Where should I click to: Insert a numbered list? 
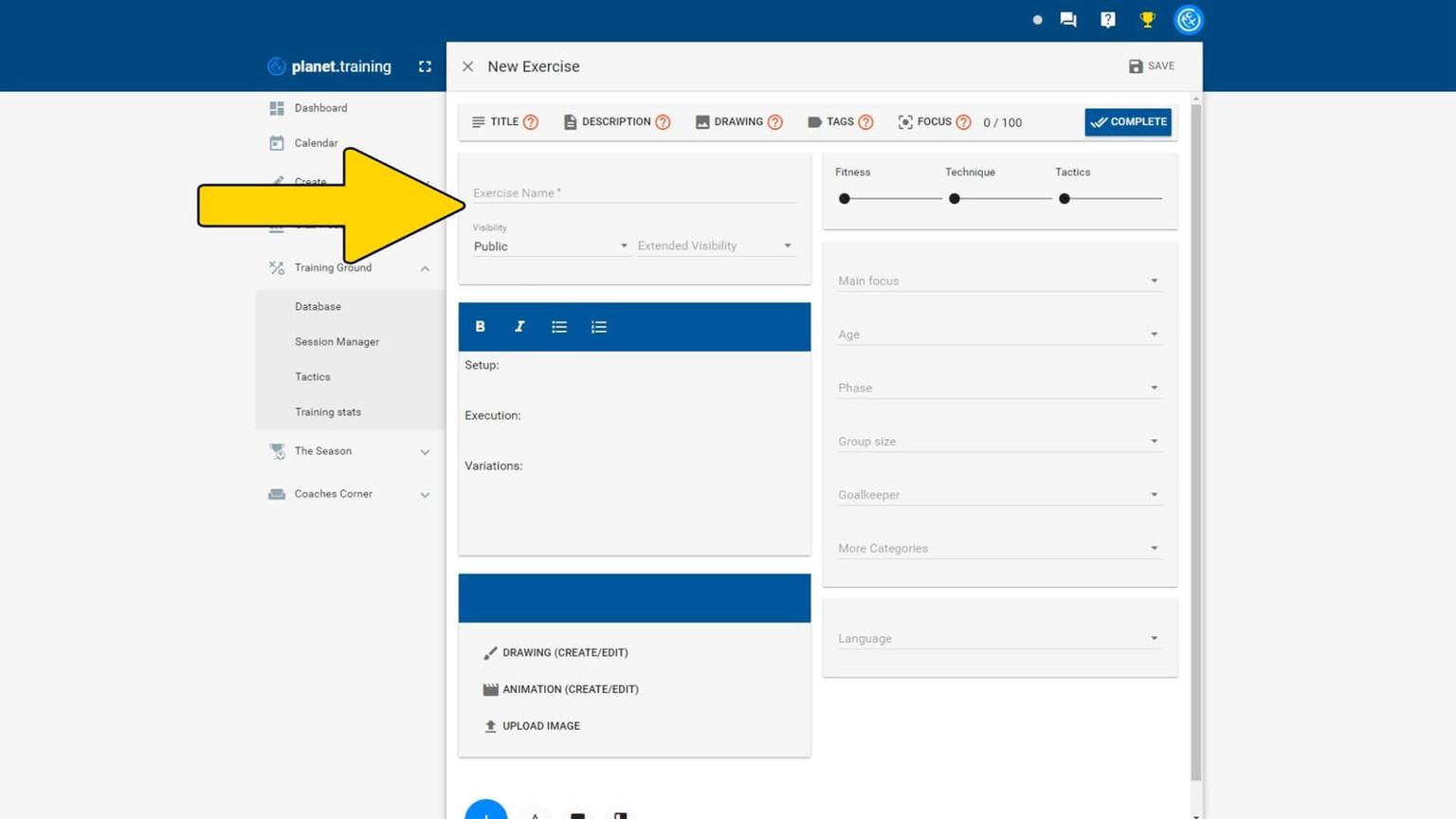(599, 327)
